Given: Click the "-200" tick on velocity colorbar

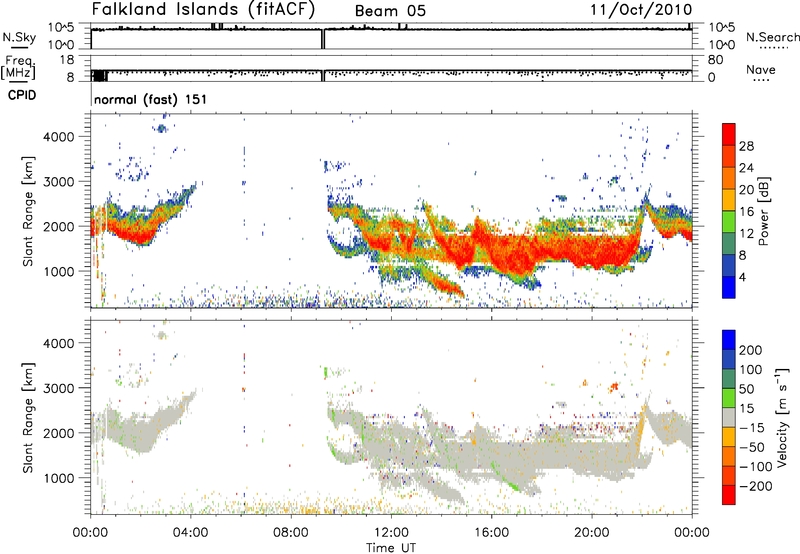Looking at the screenshot, I should click(756, 486).
